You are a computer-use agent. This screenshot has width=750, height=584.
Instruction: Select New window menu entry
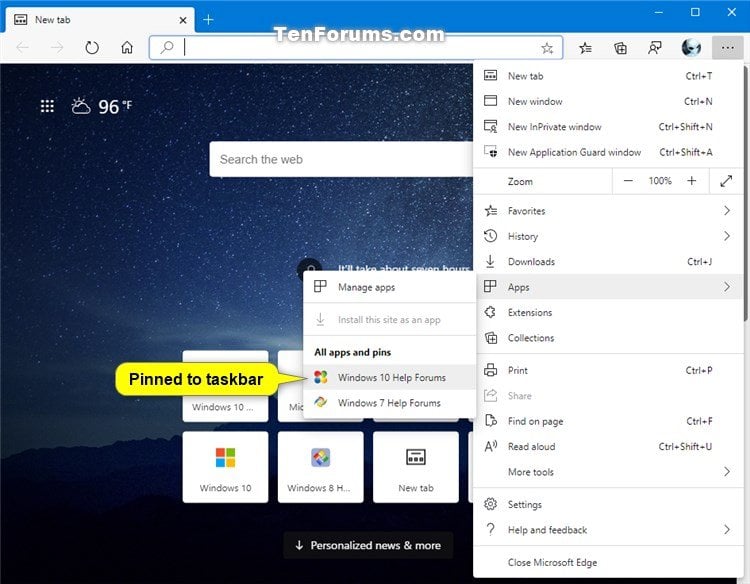607,101
